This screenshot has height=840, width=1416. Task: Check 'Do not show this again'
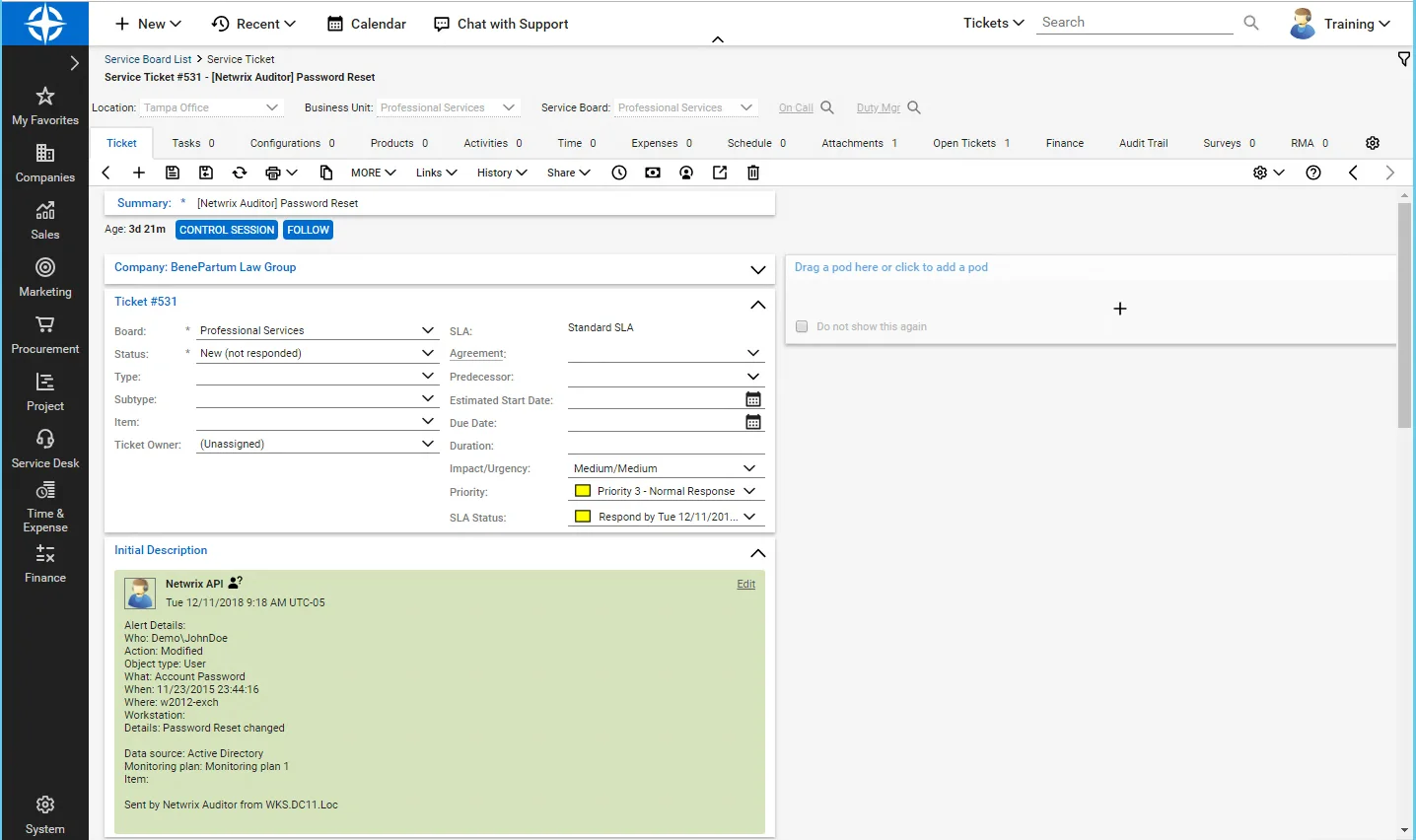point(802,326)
